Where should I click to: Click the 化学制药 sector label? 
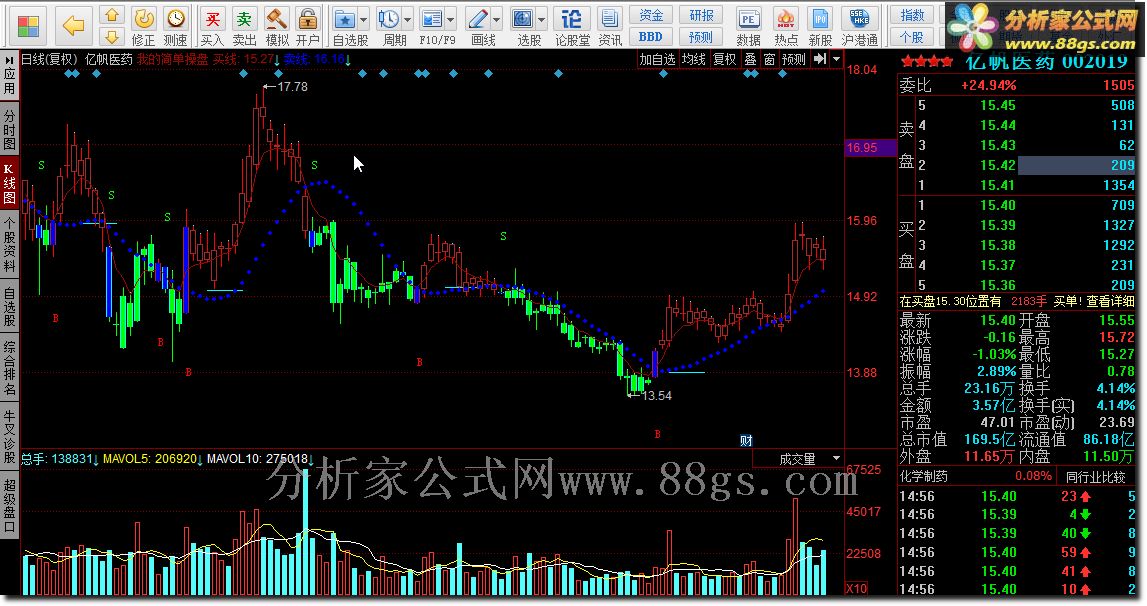tap(924, 476)
